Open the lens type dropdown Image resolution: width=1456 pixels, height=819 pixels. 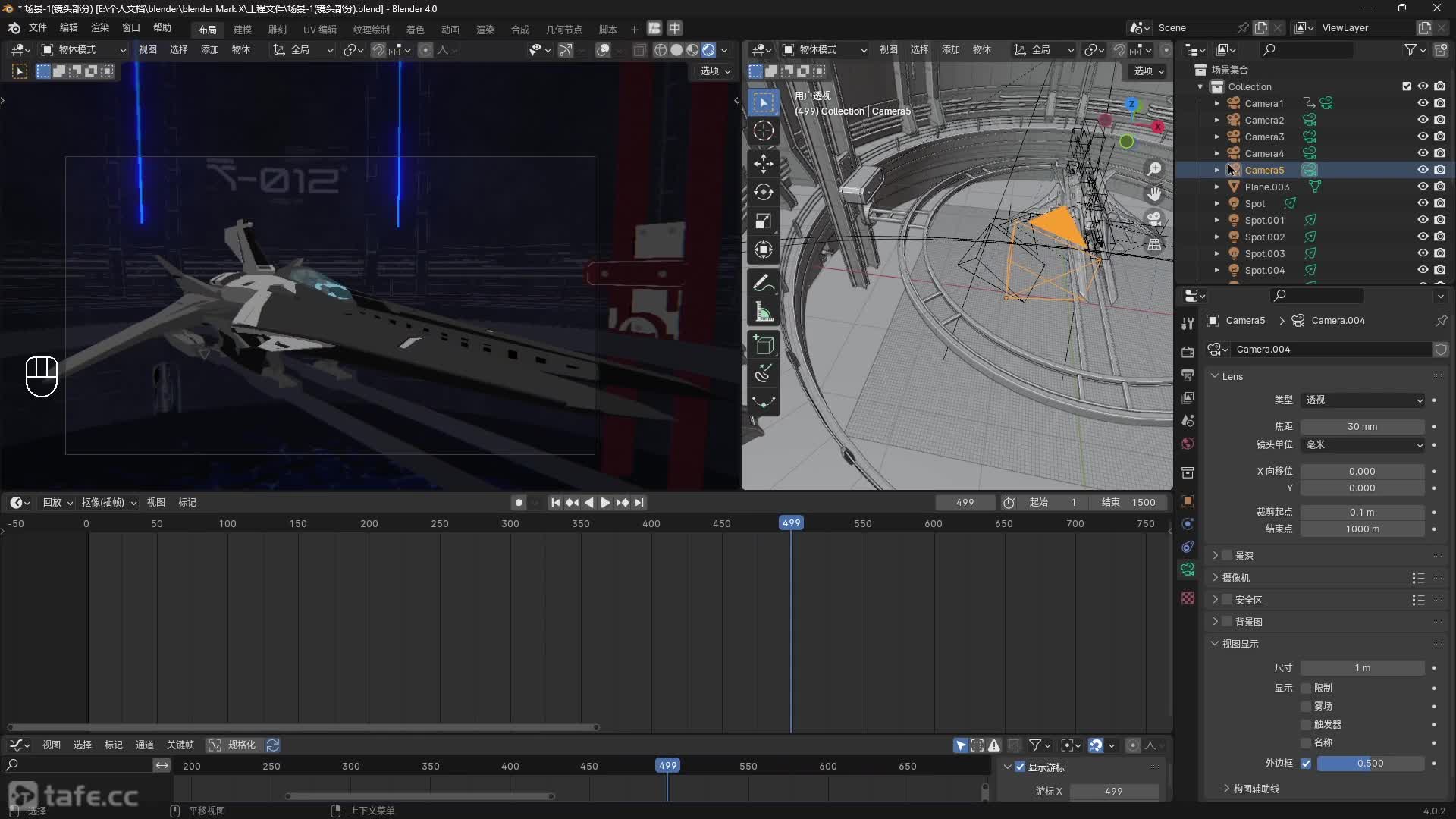[1363, 400]
